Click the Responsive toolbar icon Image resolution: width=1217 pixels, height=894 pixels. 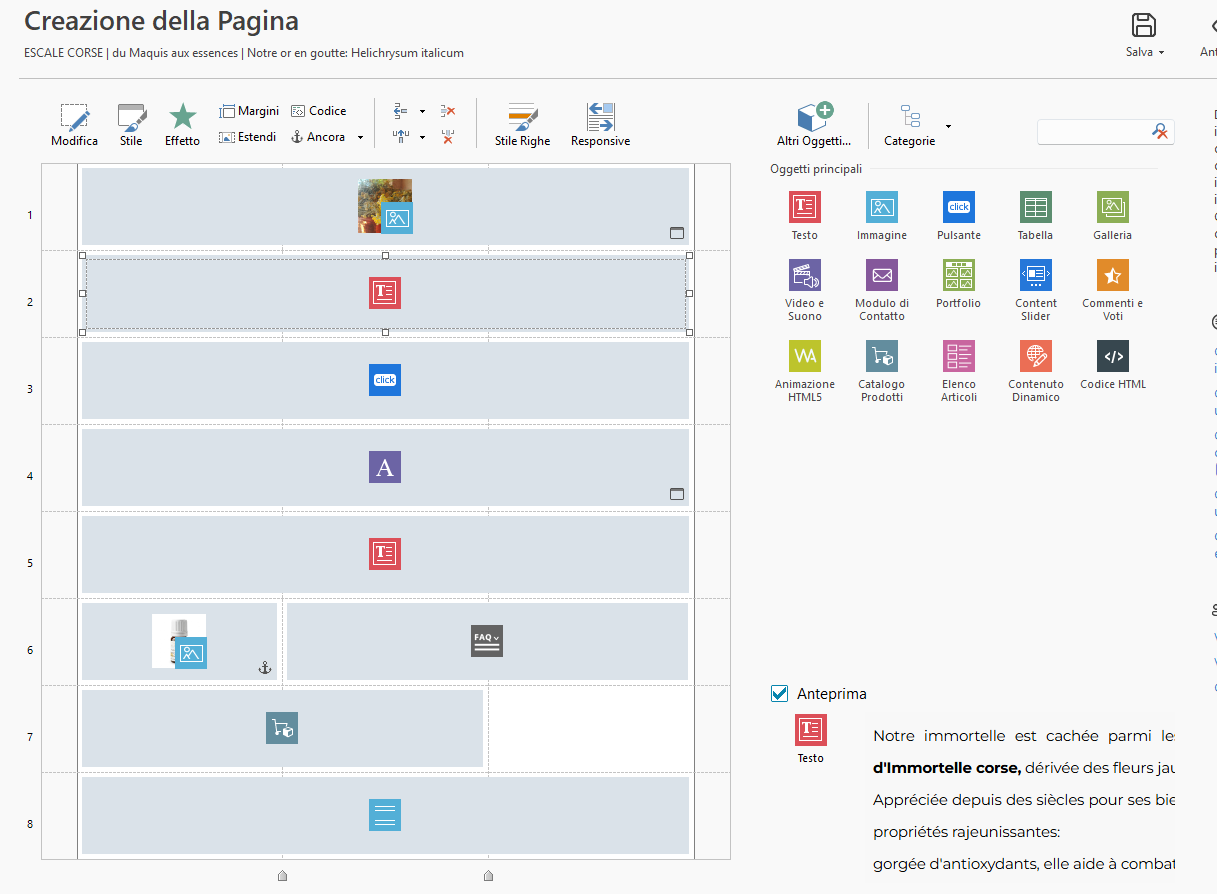click(x=600, y=119)
